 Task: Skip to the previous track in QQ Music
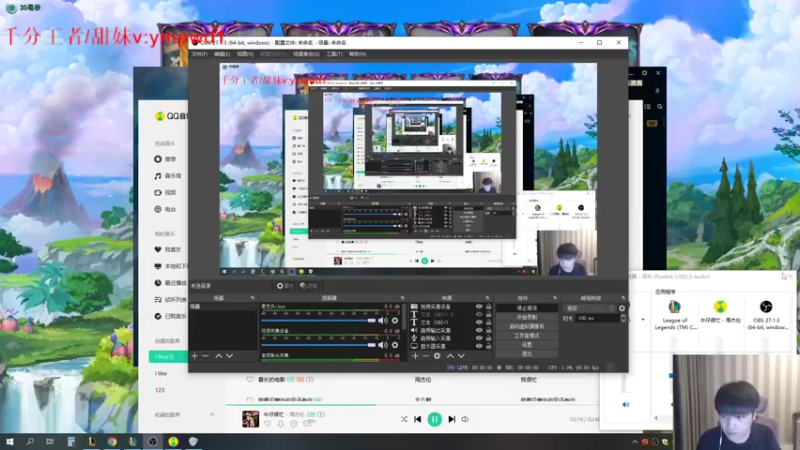coord(418,419)
